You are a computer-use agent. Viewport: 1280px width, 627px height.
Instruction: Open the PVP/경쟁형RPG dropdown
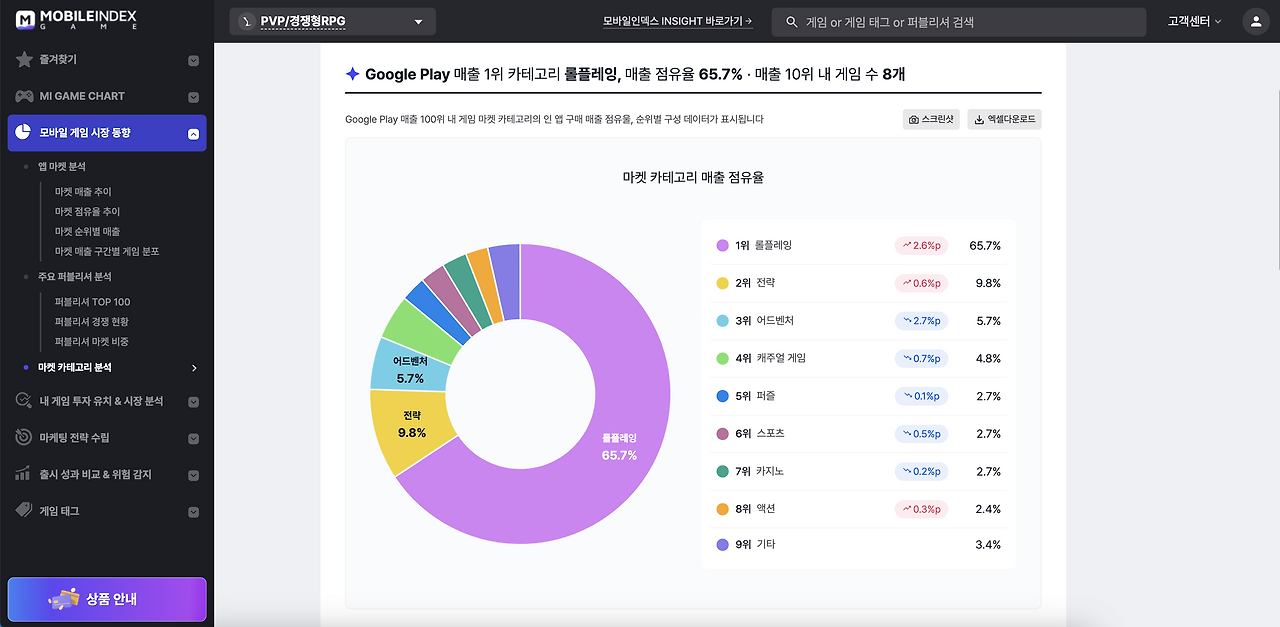(x=332, y=21)
